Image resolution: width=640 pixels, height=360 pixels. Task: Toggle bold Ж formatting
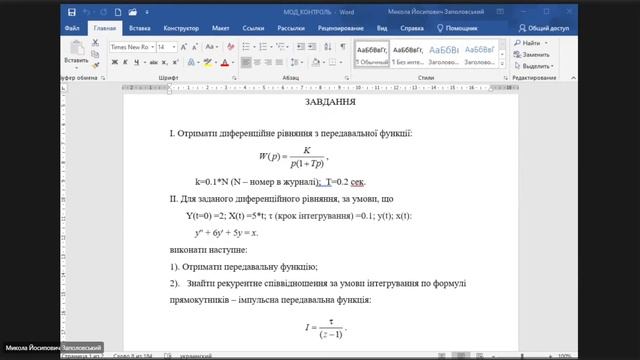coord(115,62)
